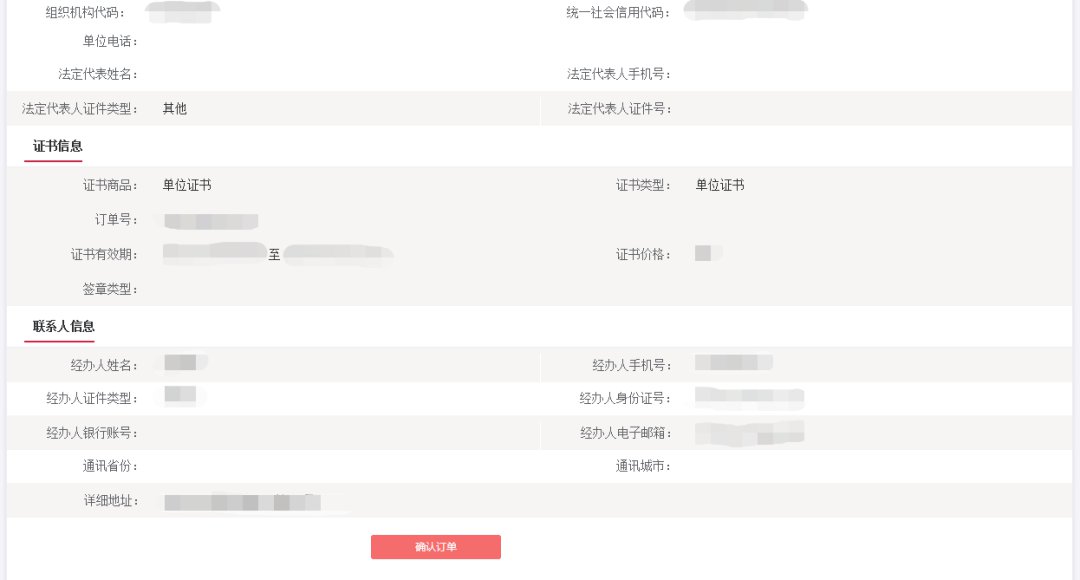Image resolution: width=1080 pixels, height=580 pixels.
Task: Select the 联系人信息 section header
Action: (64, 326)
